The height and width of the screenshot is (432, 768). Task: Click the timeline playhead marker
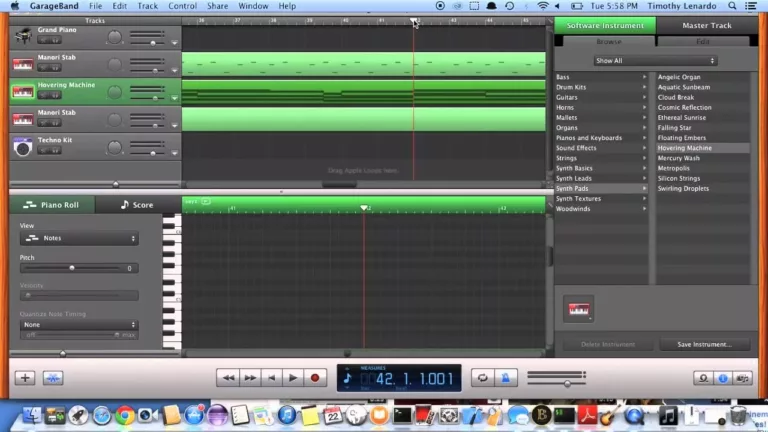(414, 20)
